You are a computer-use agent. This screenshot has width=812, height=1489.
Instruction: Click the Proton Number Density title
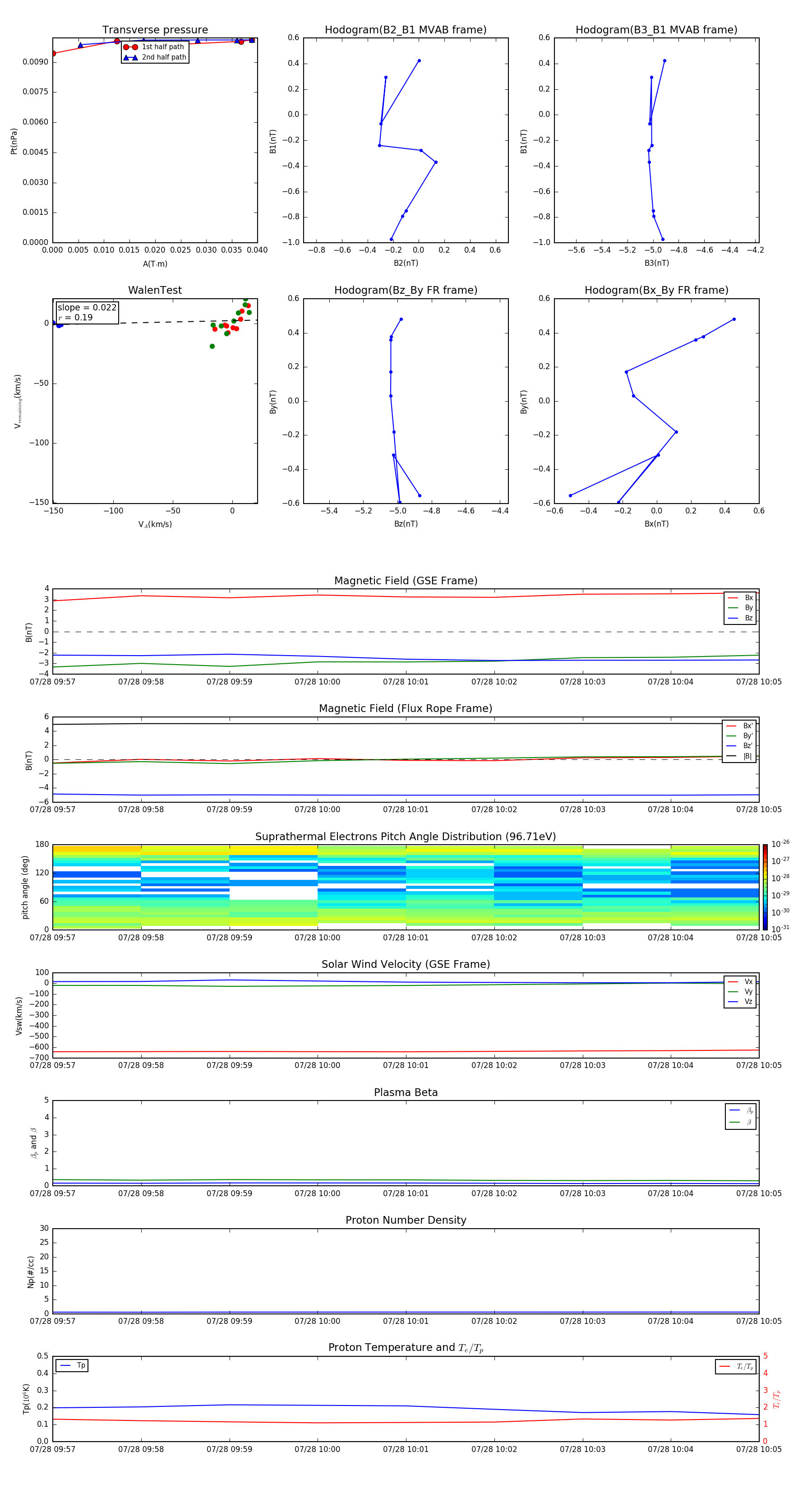coord(406,1220)
